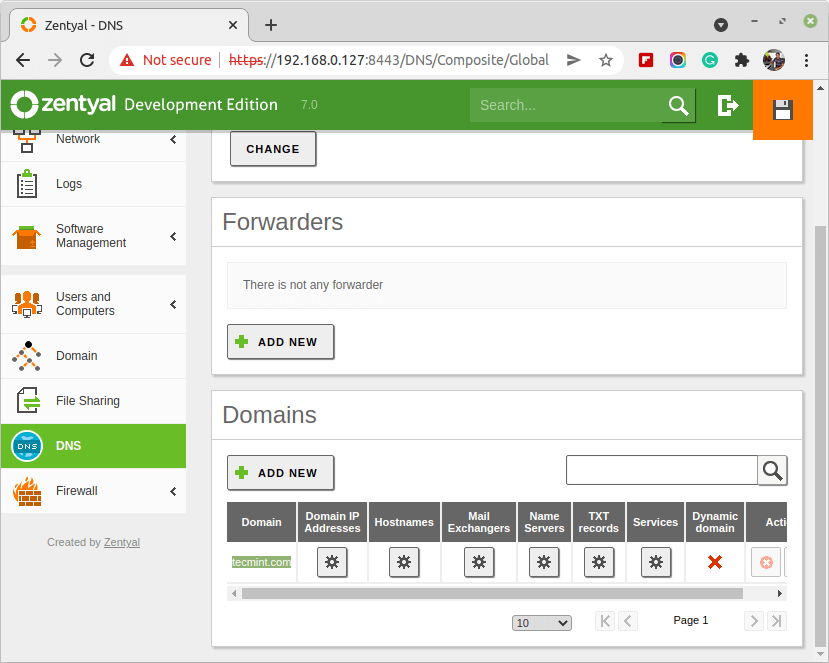829x663 pixels.
Task: Open the Zentyal link in sidebar footer
Action: [122, 542]
